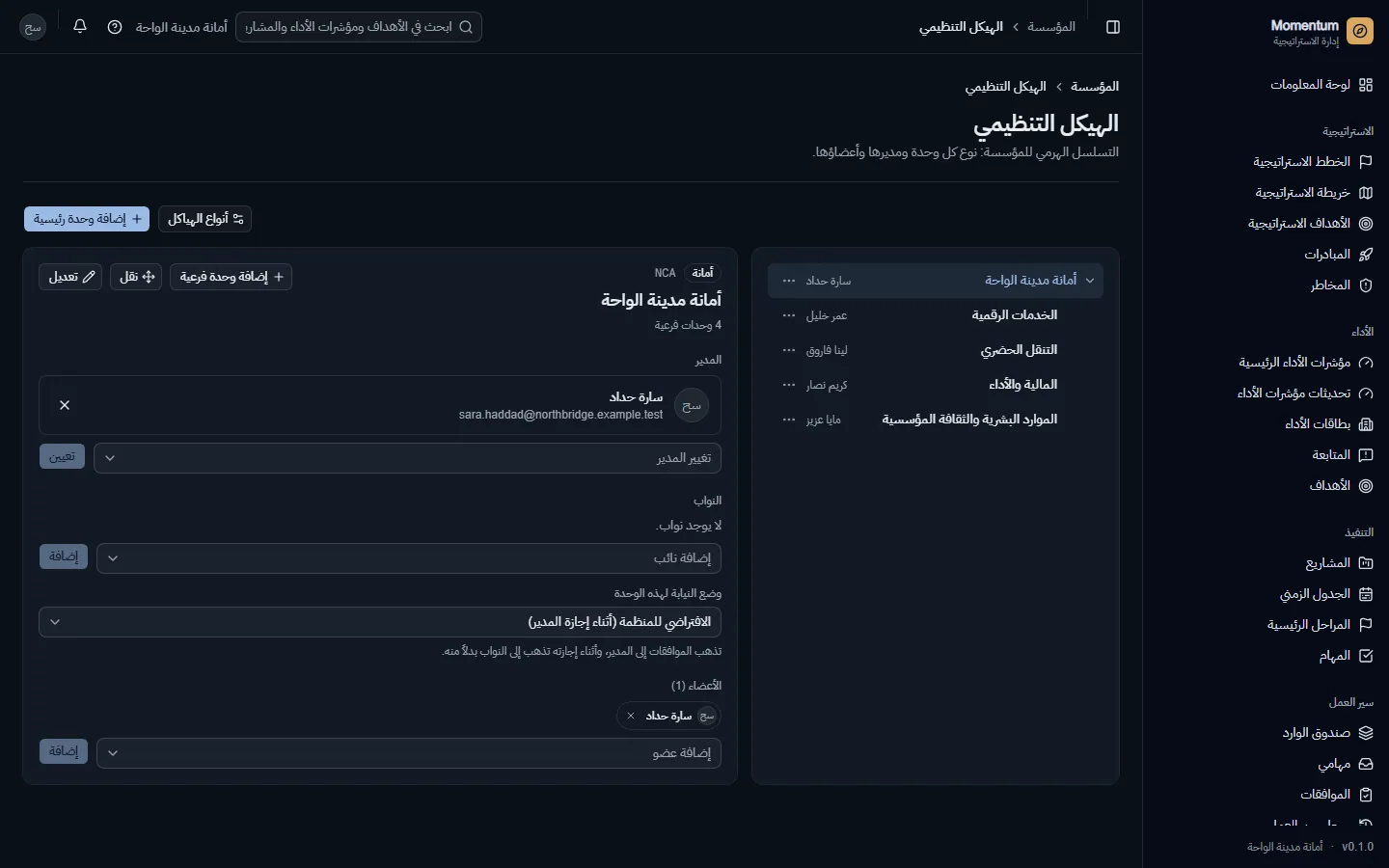This screenshot has height=868, width=1389.
Task: Open options menu for أمانة مدينة الواحة row
Action: 789,281
